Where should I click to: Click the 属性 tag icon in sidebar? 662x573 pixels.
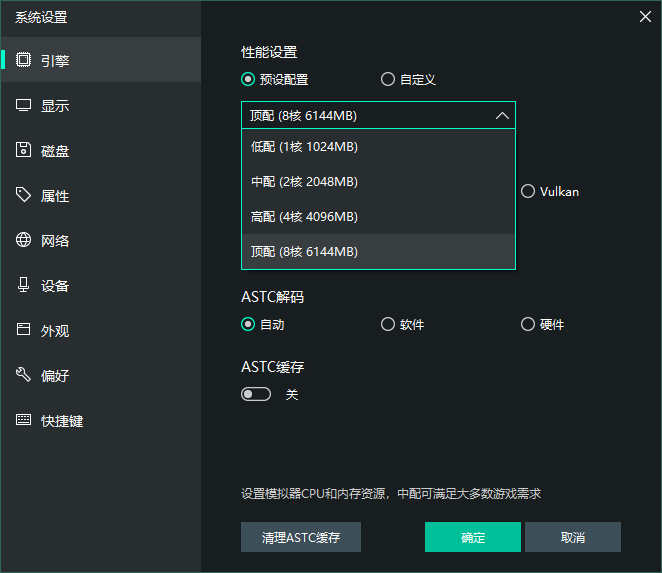tap(23, 195)
